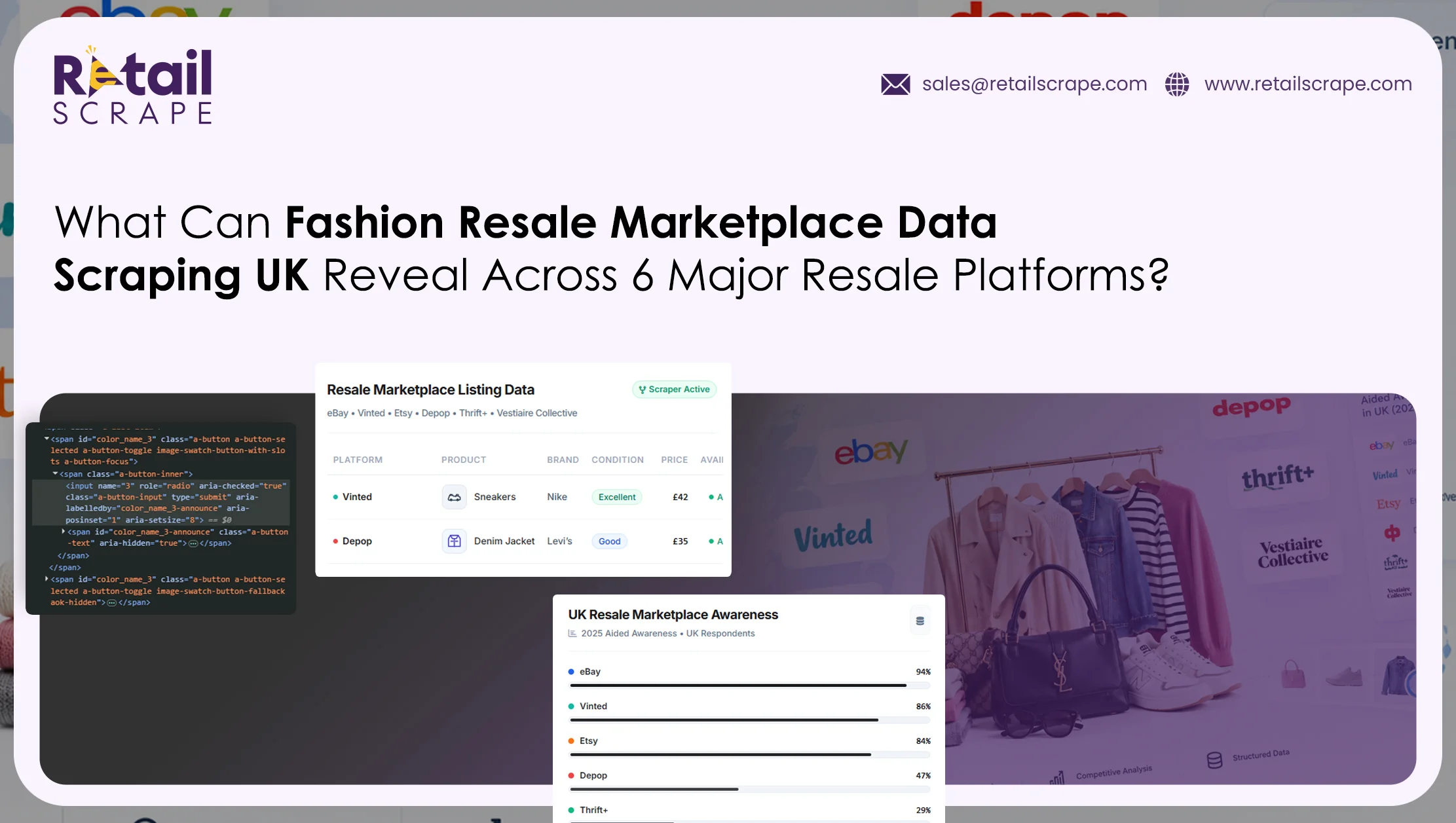Click the CONDITION column header
The width and height of the screenshot is (1456, 823).
pos(618,460)
